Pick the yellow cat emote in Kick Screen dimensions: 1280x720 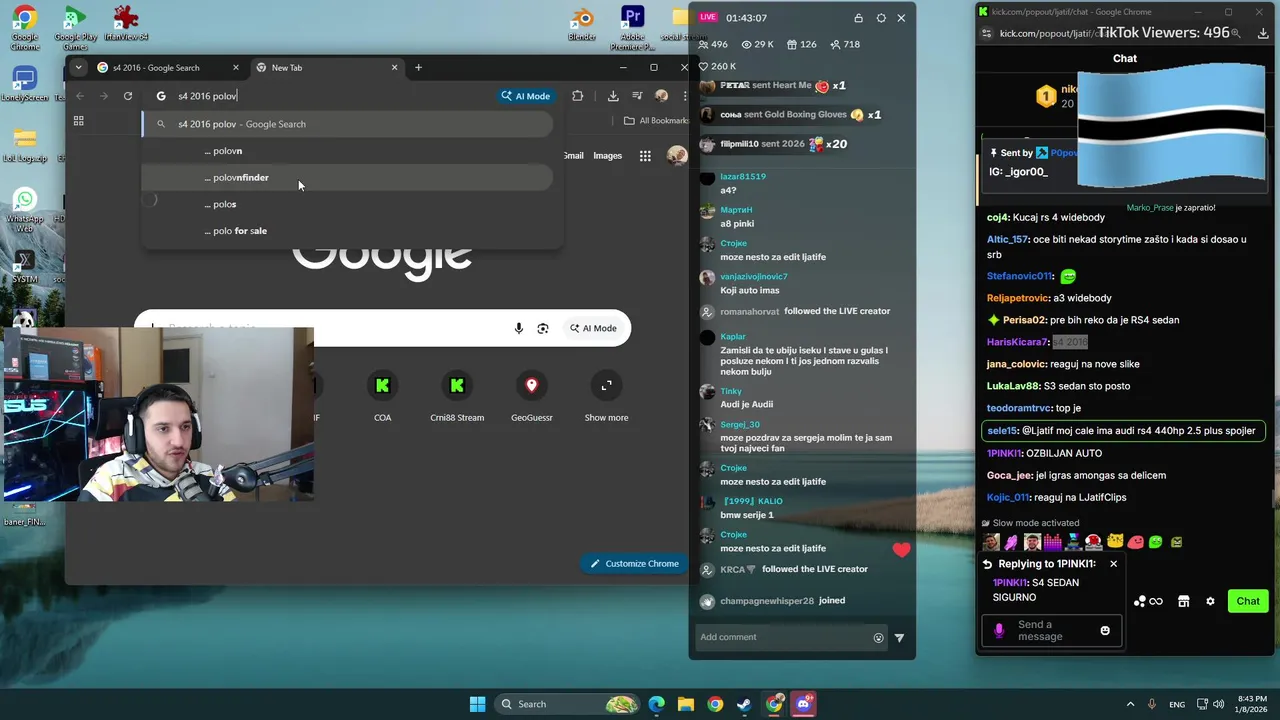click(x=1115, y=542)
